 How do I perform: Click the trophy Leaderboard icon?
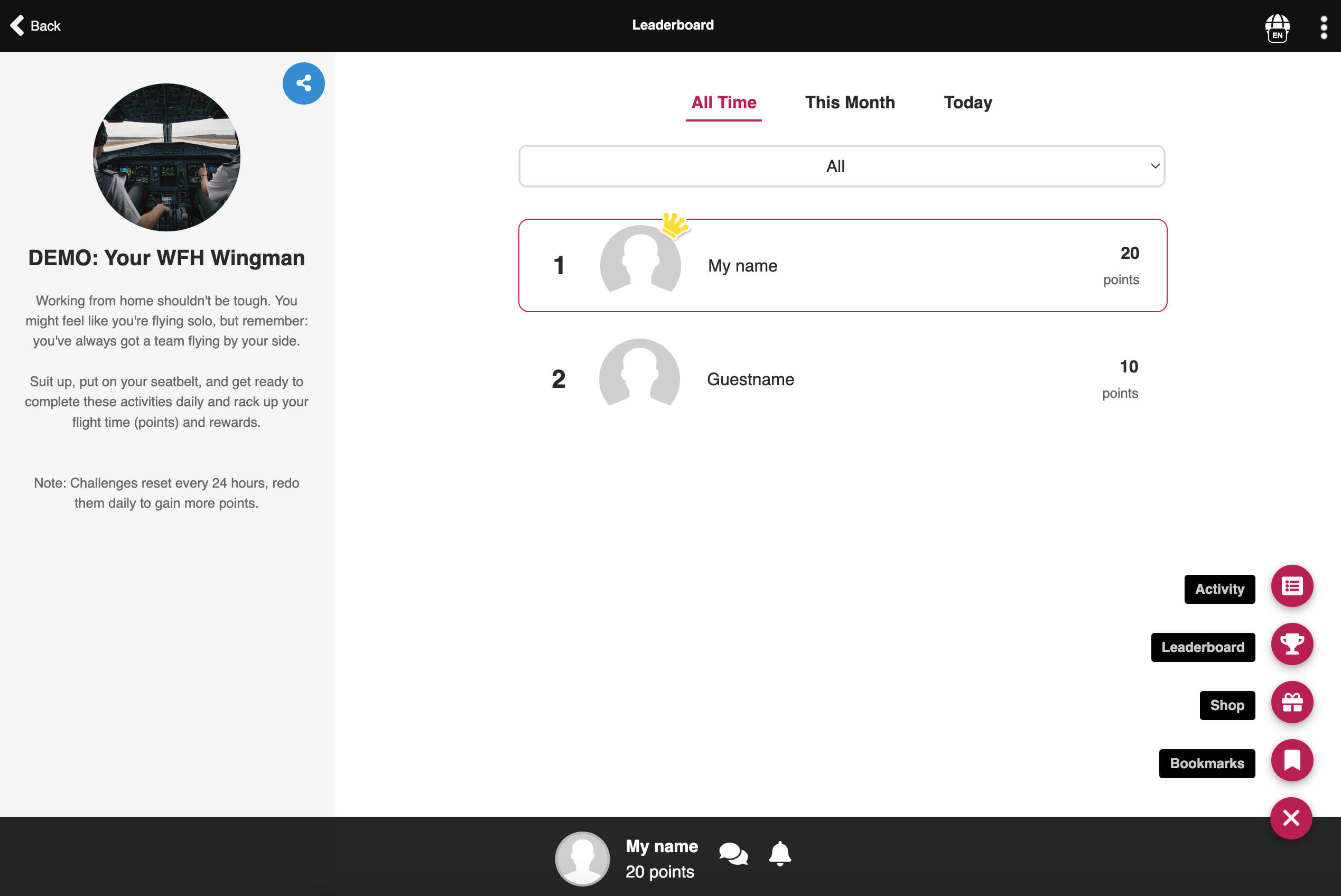pos(1292,645)
